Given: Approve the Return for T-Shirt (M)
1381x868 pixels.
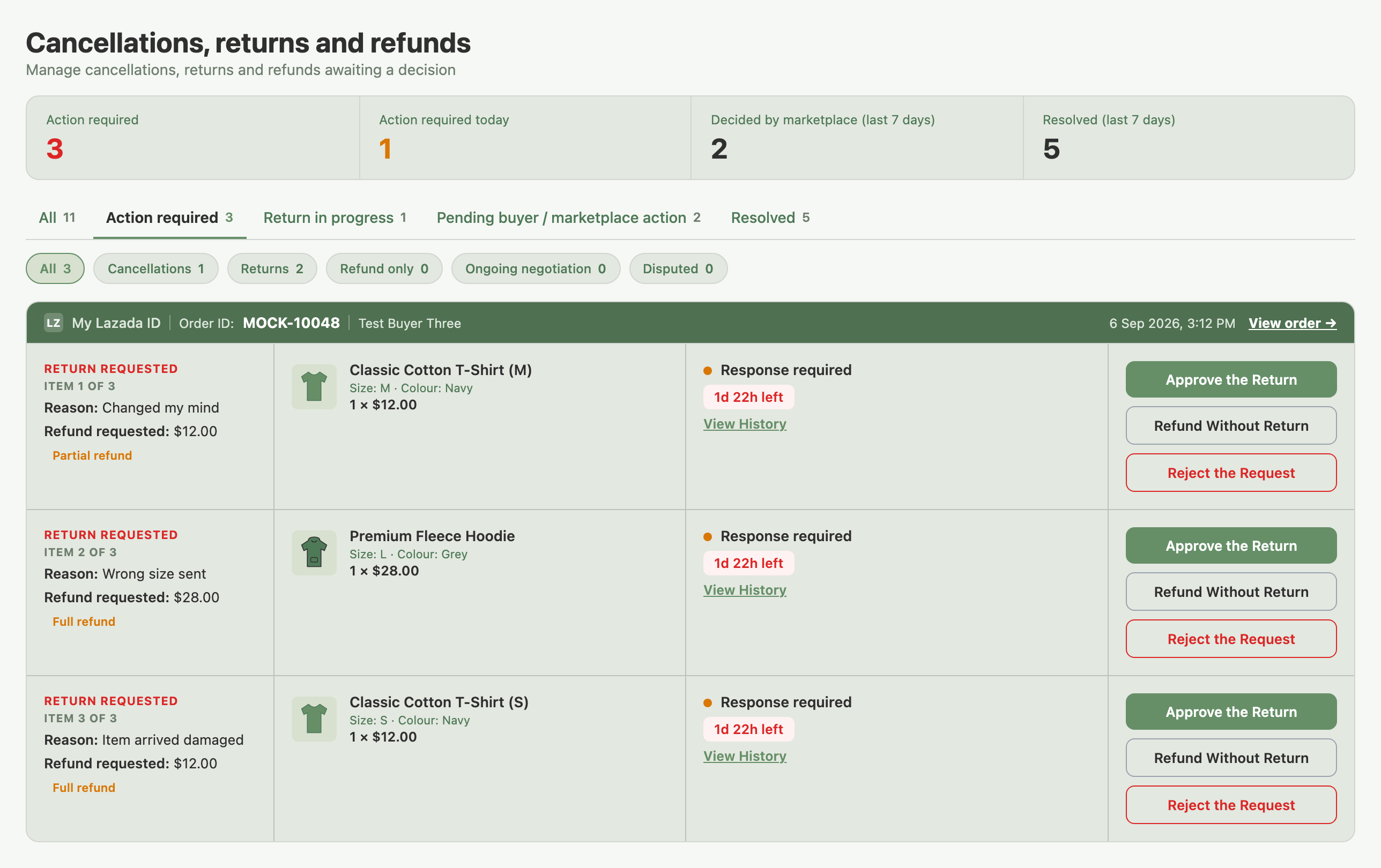Looking at the screenshot, I should tap(1231, 379).
